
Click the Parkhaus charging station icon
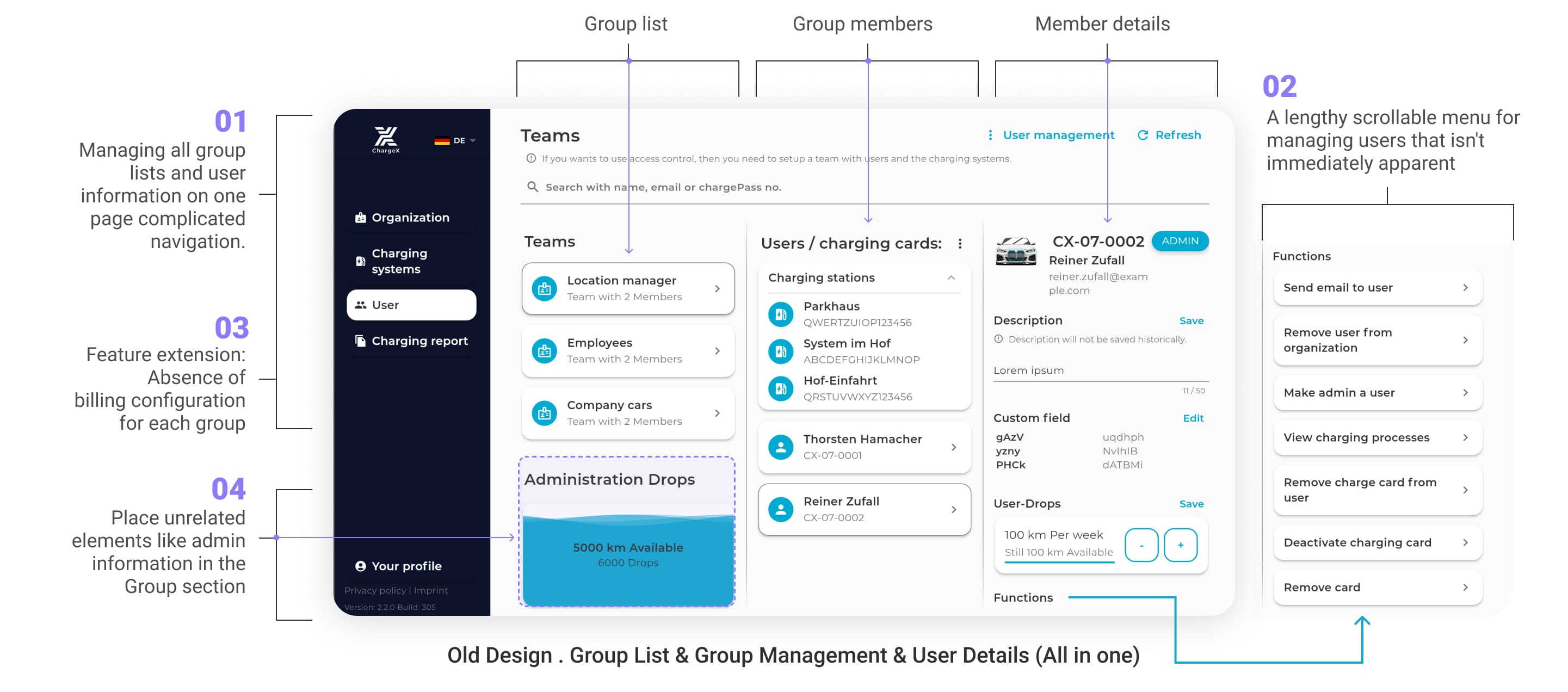[x=780, y=314]
